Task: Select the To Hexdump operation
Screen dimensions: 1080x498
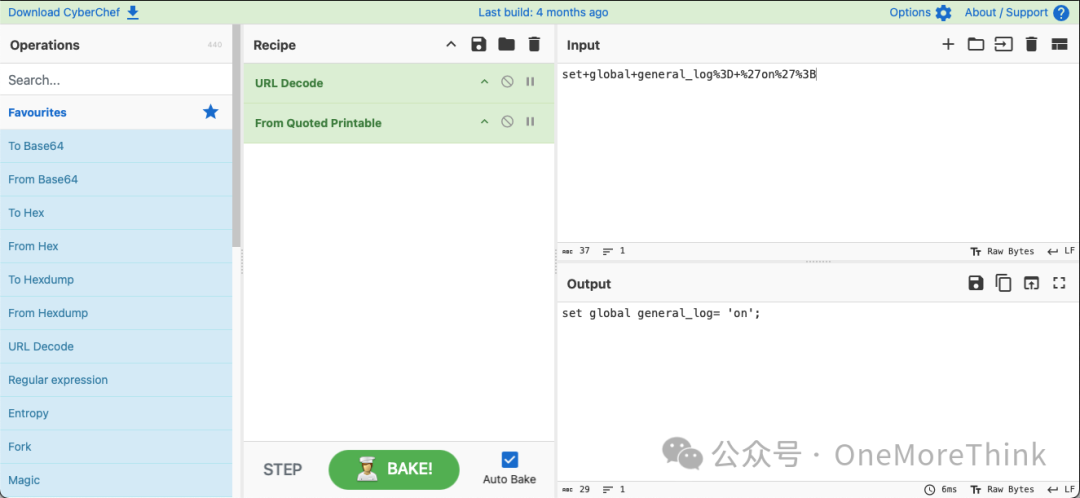Action: coord(116,280)
